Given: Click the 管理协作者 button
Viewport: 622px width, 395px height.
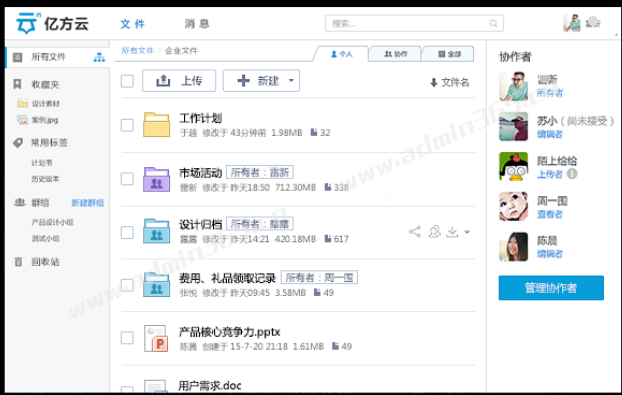Looking at the screenshot, I should pos(551,288).
